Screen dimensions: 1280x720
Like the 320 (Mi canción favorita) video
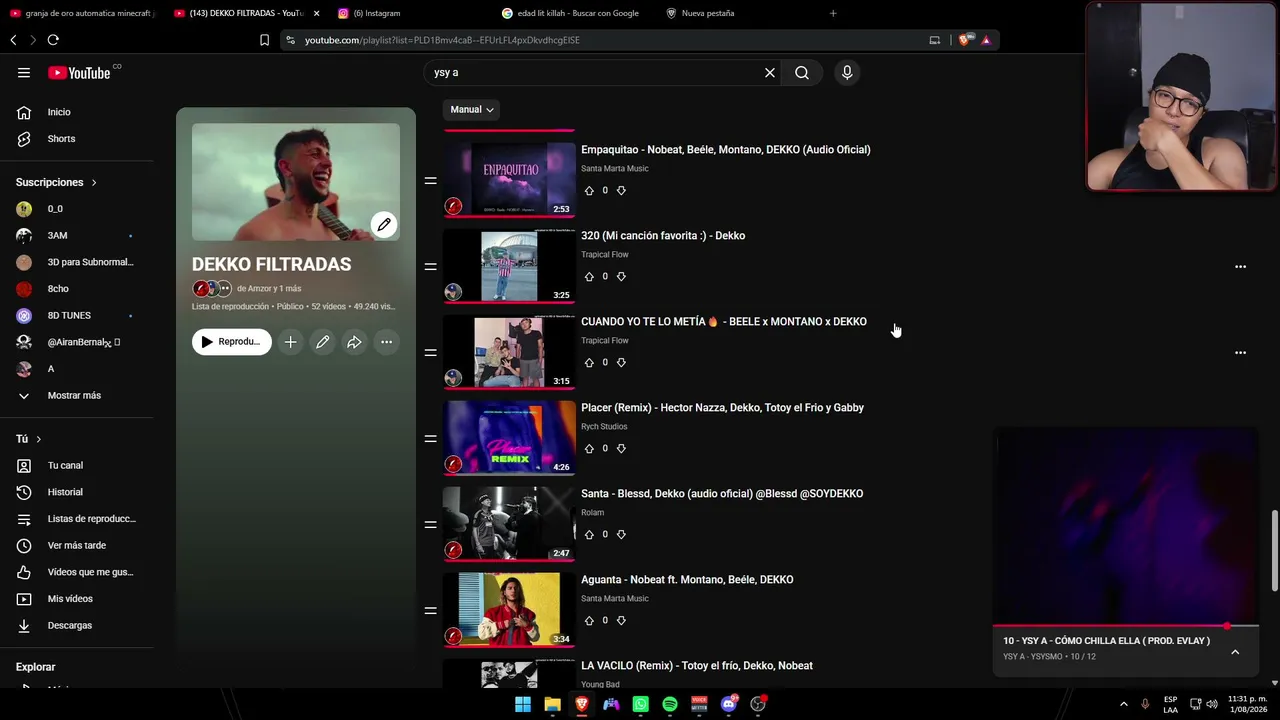pos(589,277)
